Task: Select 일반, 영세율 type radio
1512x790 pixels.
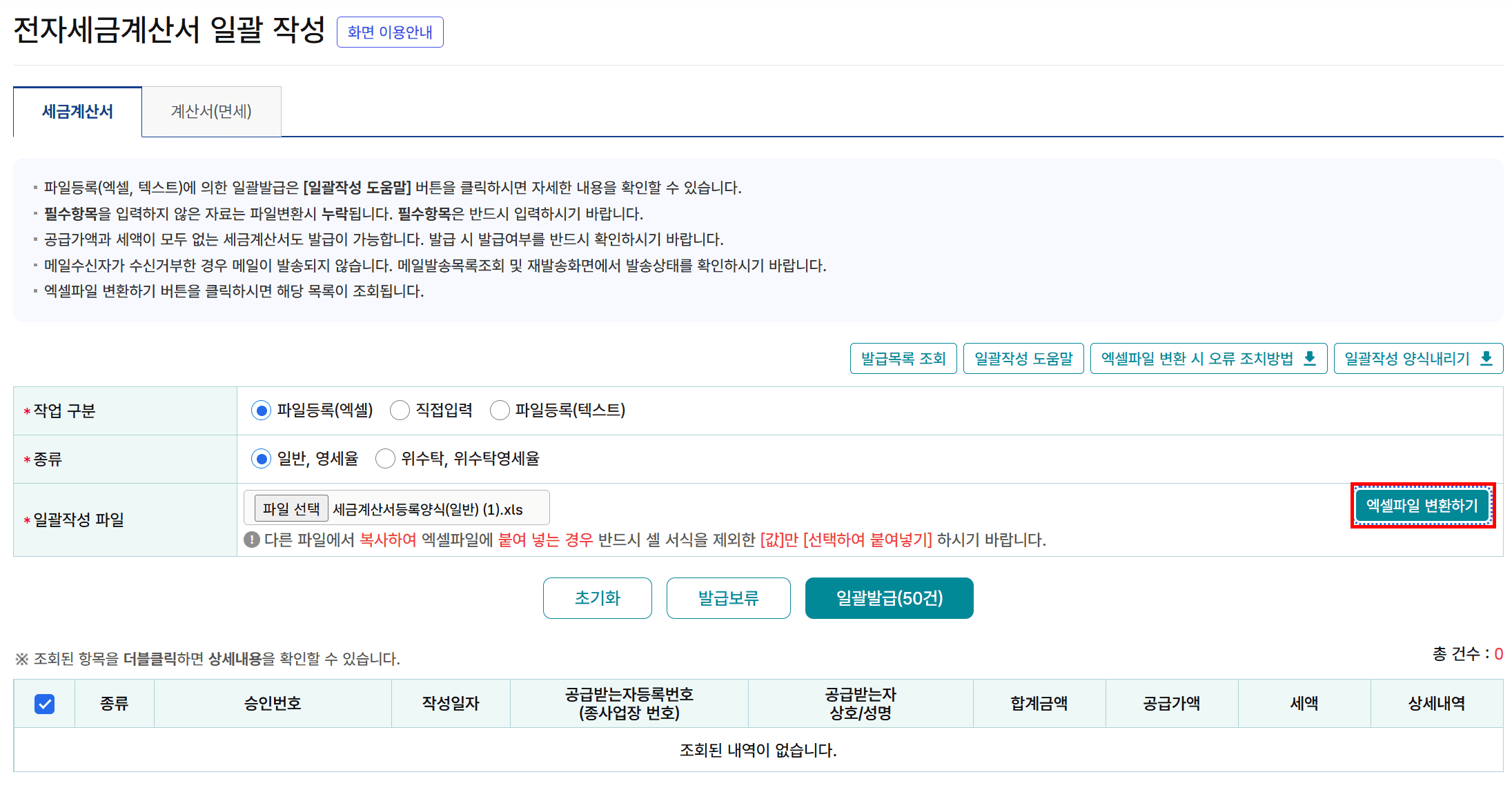Action: click(x=261, y=459)
